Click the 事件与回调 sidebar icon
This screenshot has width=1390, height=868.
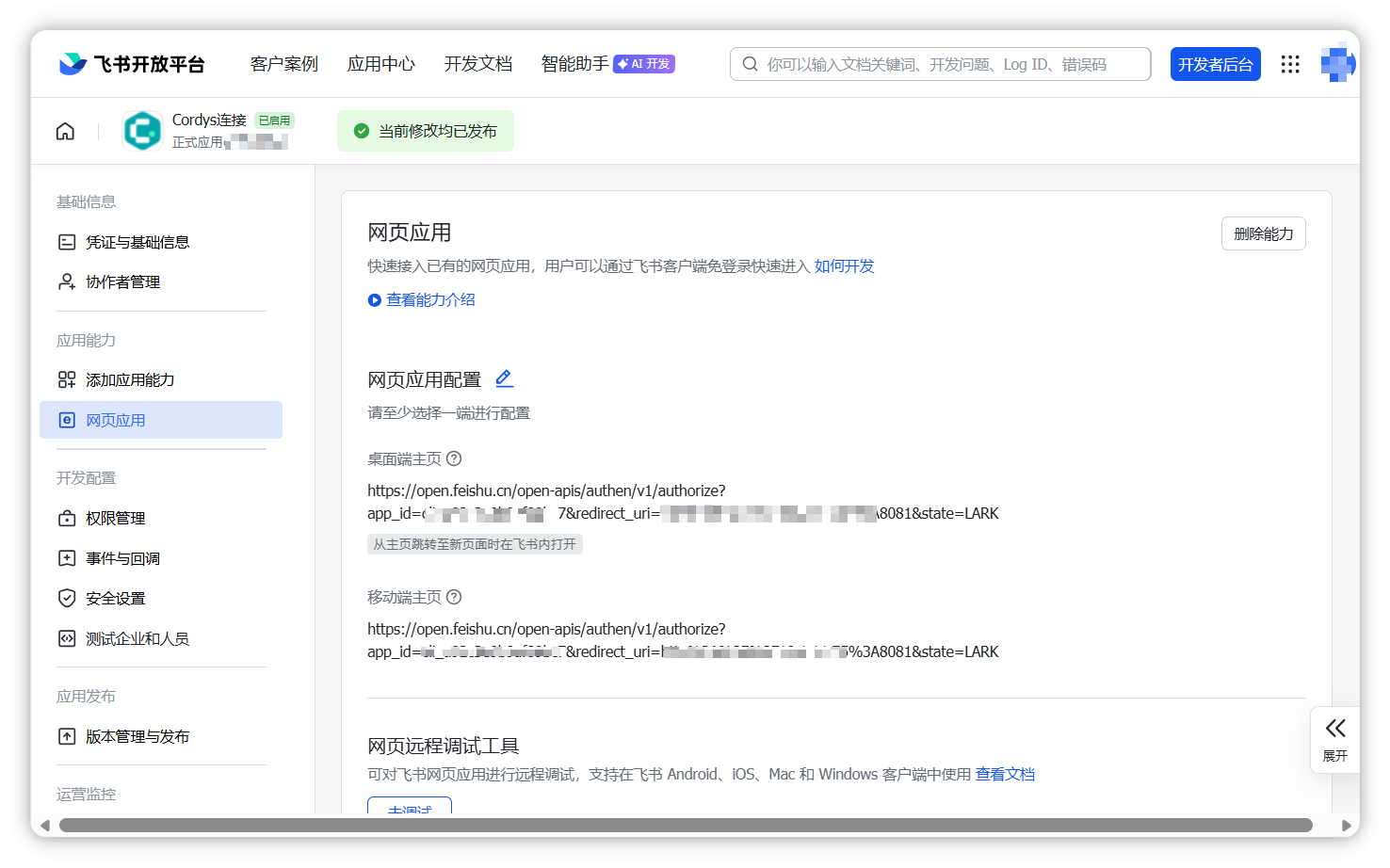pos(67,558)
